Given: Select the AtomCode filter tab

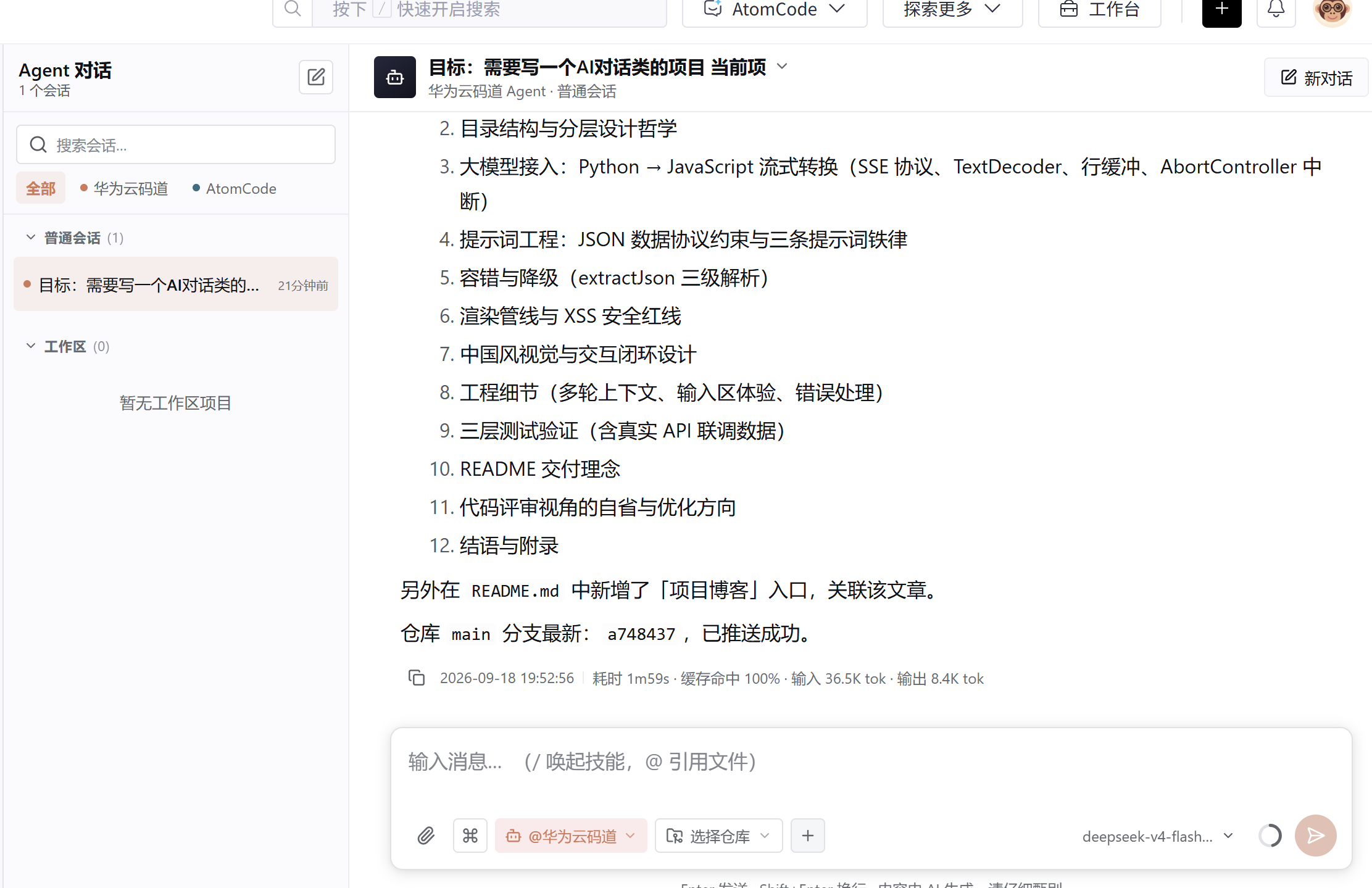Looking at the screenshot, I should (x=235, y=188).
